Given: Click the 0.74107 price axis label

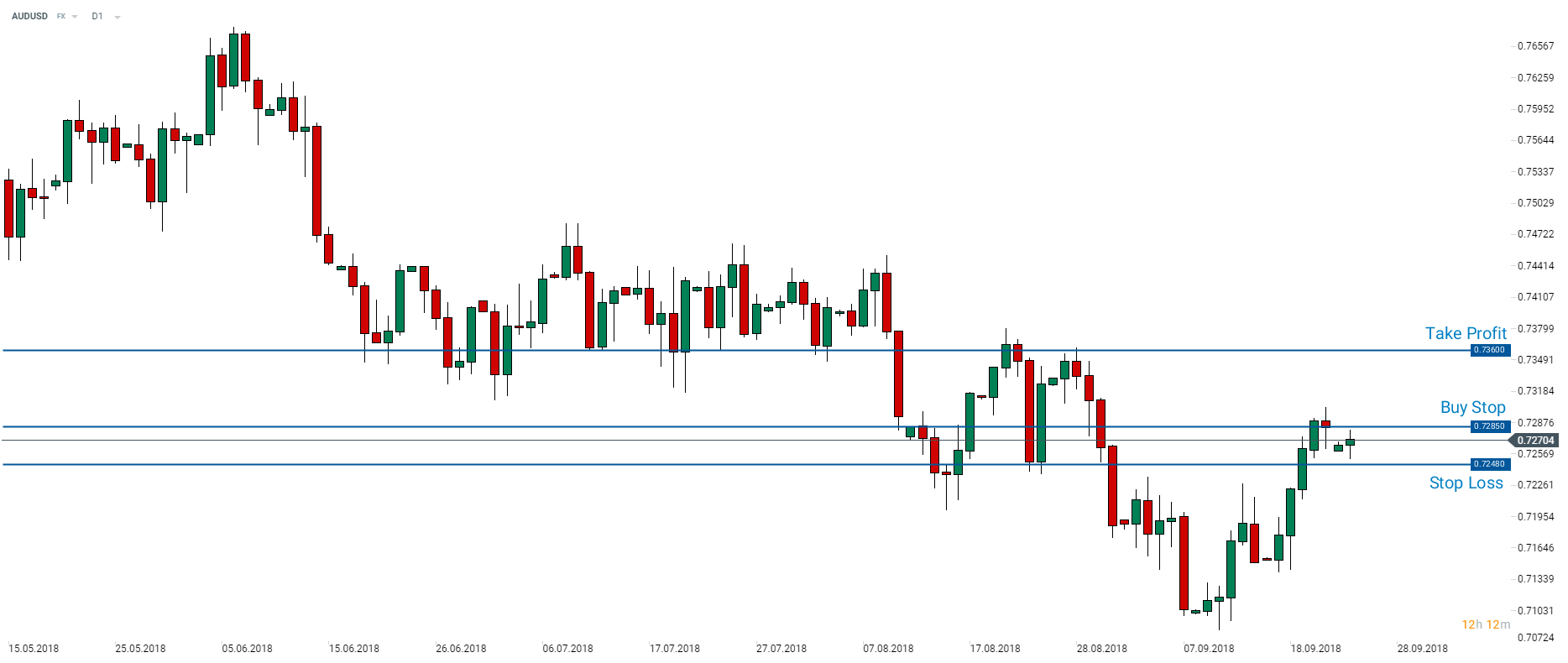Looking at the screenshot, I should (1535, 297).
